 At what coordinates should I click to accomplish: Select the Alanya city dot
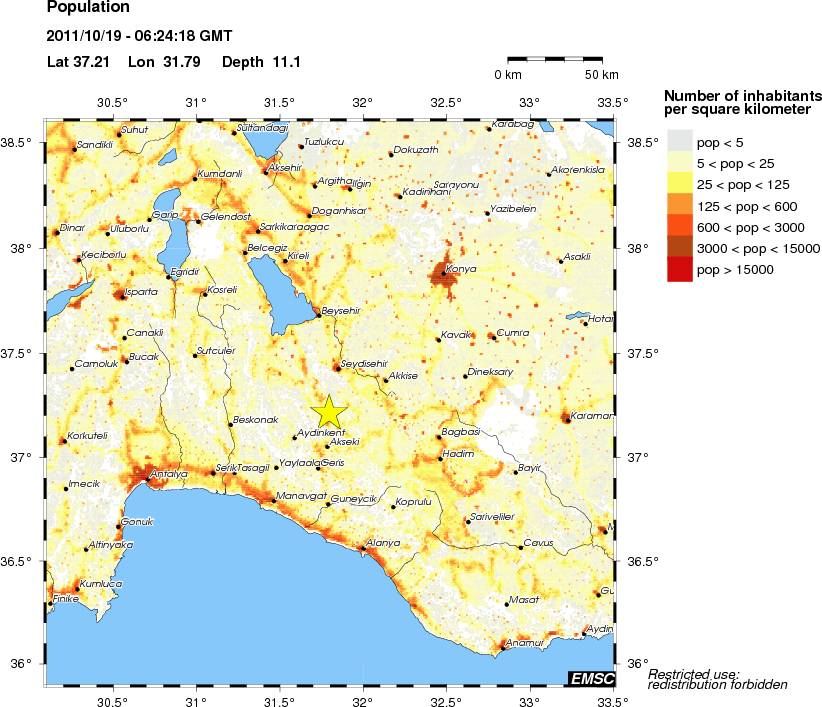[x=363, y=548]
